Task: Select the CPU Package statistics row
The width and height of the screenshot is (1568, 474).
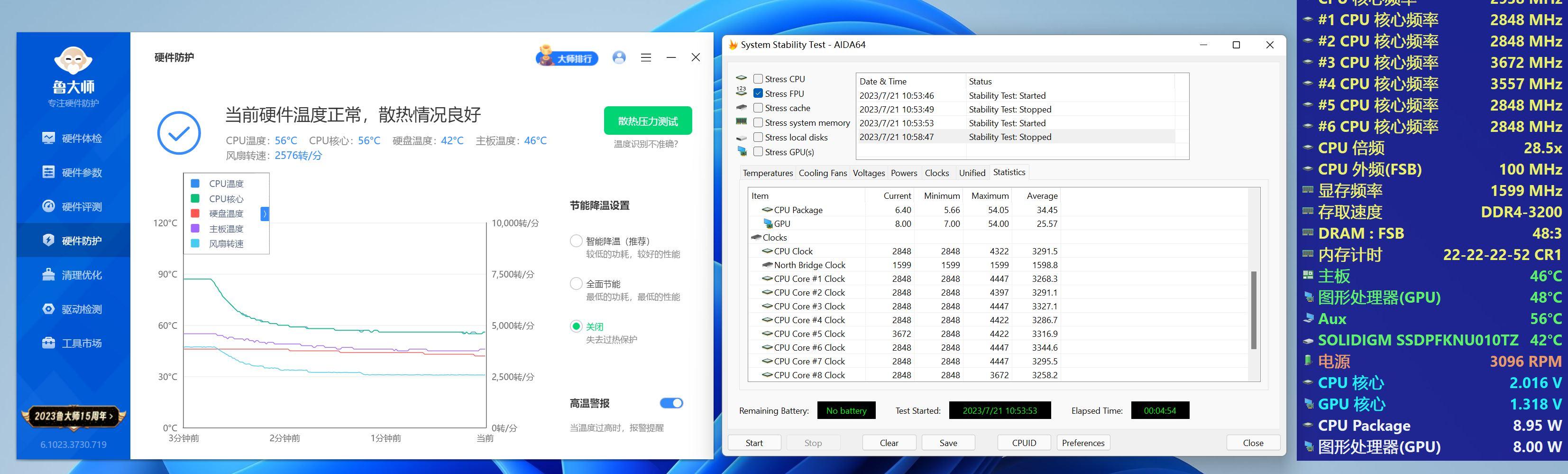Action: click(998, 210)
